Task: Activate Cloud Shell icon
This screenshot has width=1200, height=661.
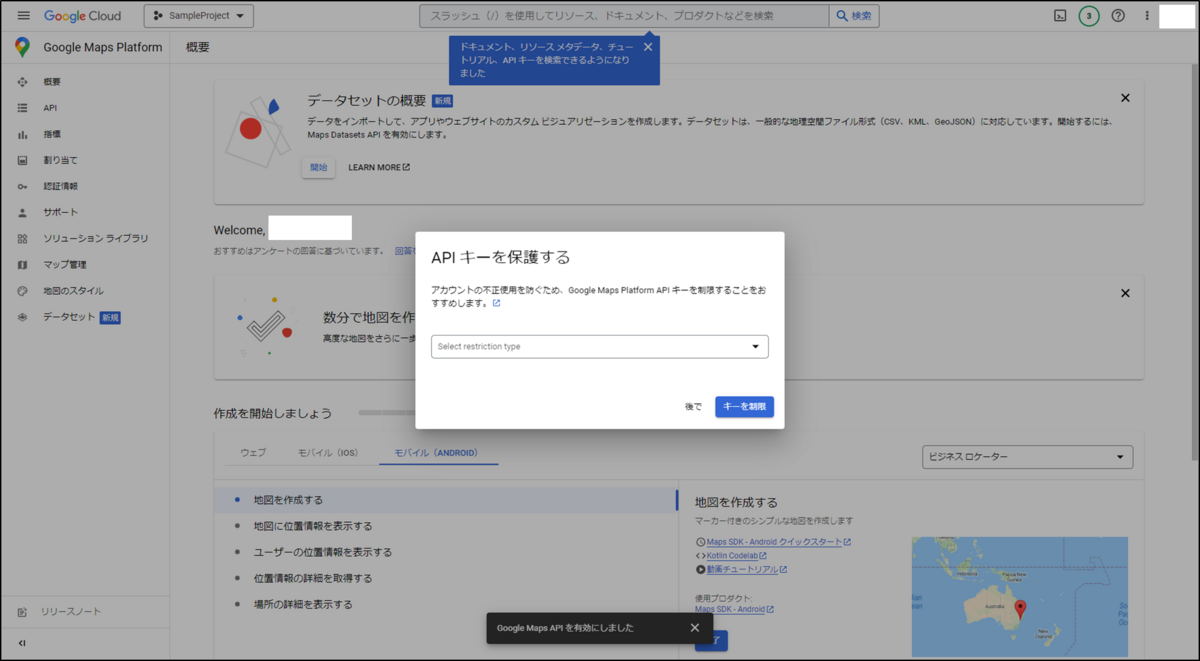Action: tap(1060, 16)
